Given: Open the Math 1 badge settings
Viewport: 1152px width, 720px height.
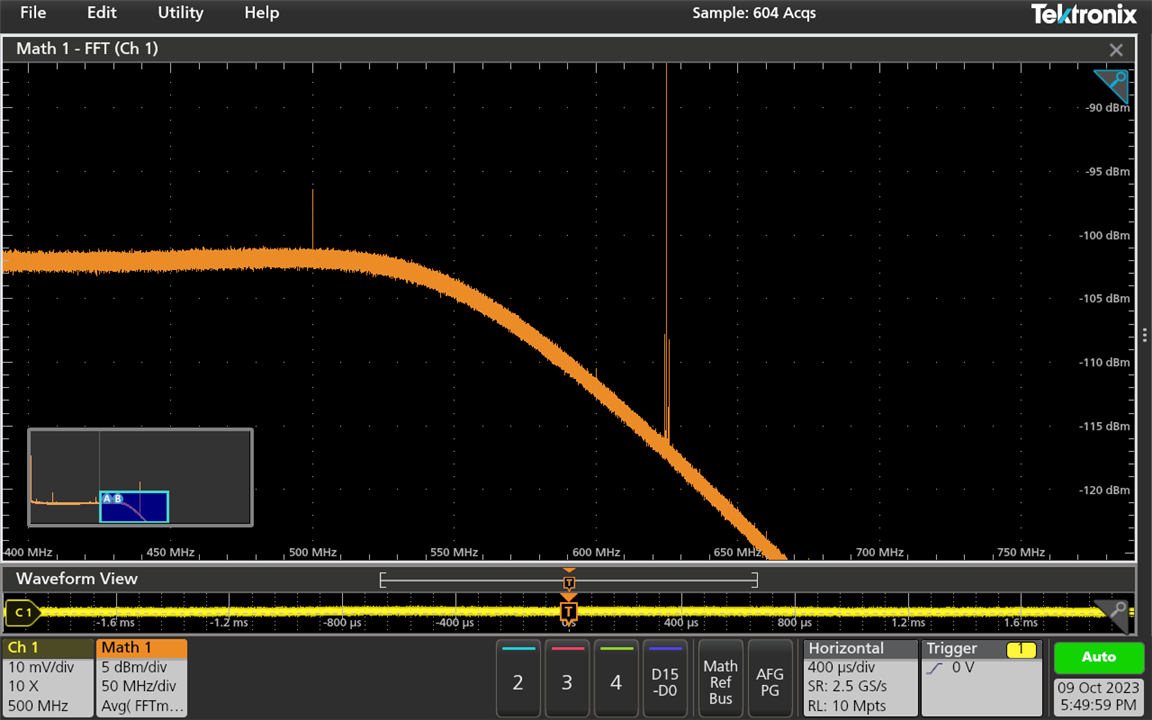Looking at the screenshot, I should [141, 677].
